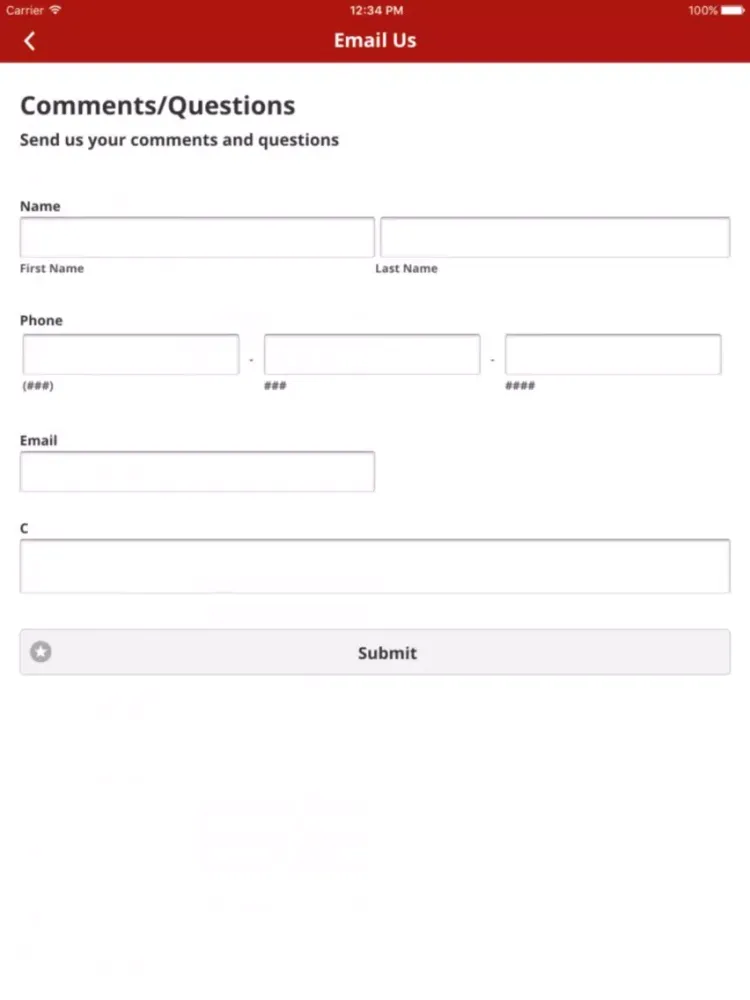Click the Last Name caption text
The width and height of the screenshot is (750, 1000).
click(x=406, y=268)
